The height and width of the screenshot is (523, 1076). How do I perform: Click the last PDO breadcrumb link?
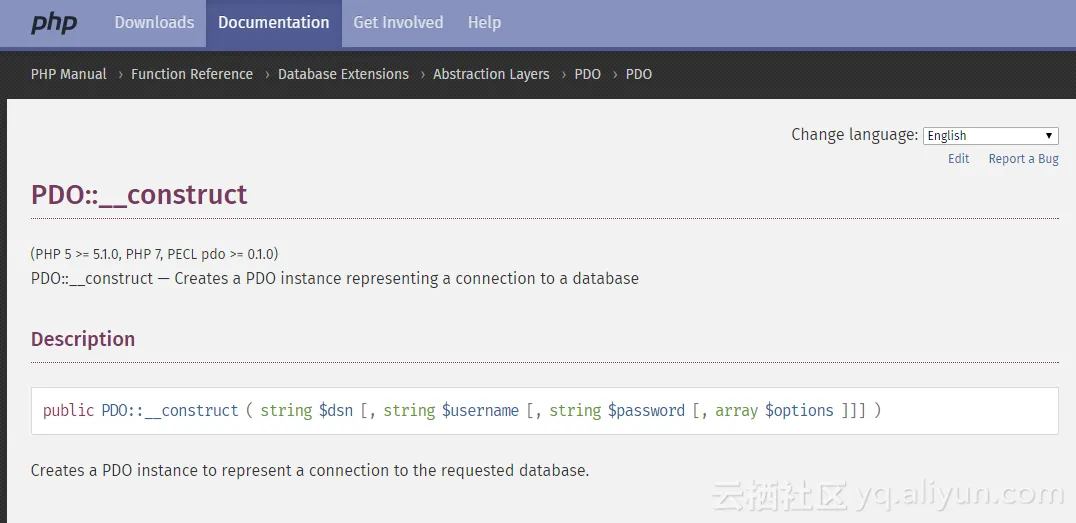click(639, 74)
